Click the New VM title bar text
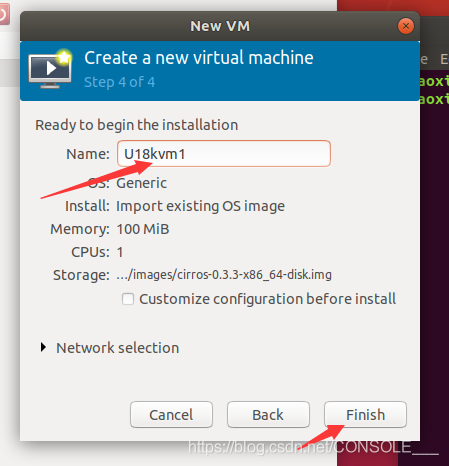Screen dimensions: 449x466 coord(220,26)
